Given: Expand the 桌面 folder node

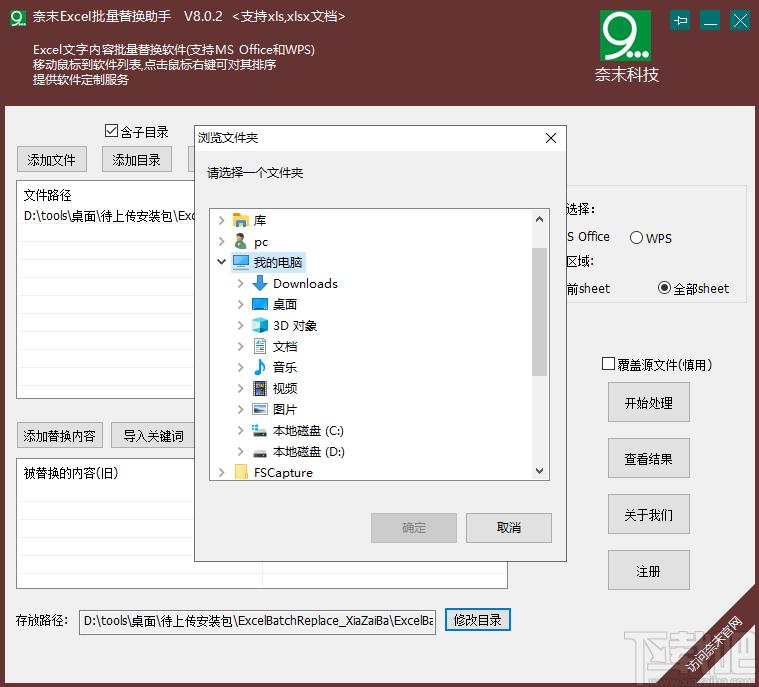Looking at the screenshot, I should click(241, 304).
